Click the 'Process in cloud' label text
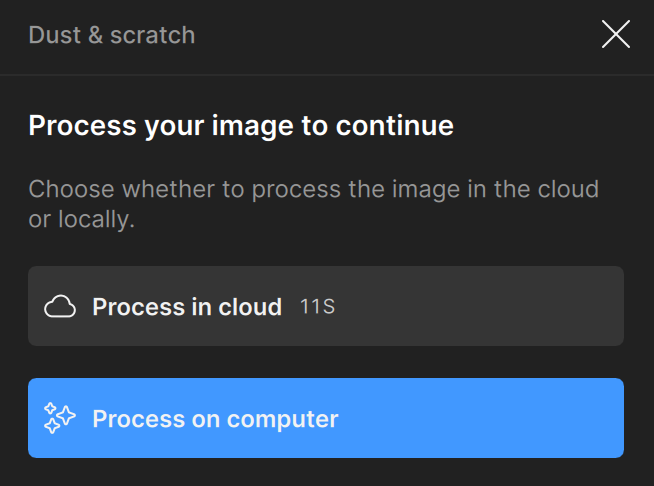This screenshot has width=654, height=486. (x=187, y=307)
